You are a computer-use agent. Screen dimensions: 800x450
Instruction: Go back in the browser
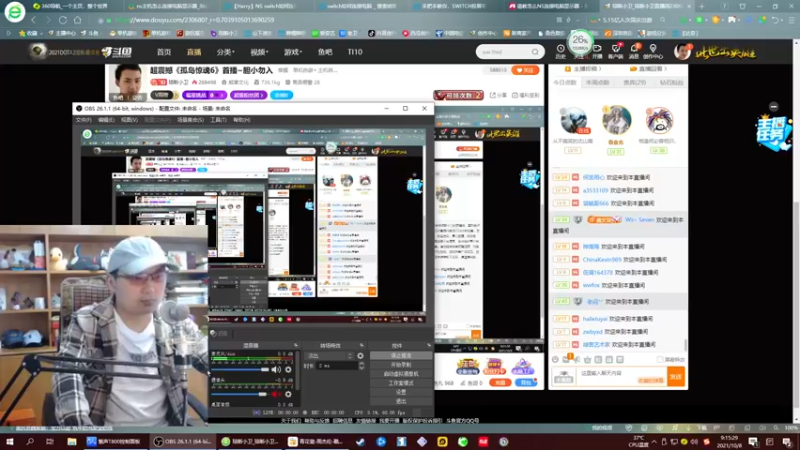(x=34, y=20)
